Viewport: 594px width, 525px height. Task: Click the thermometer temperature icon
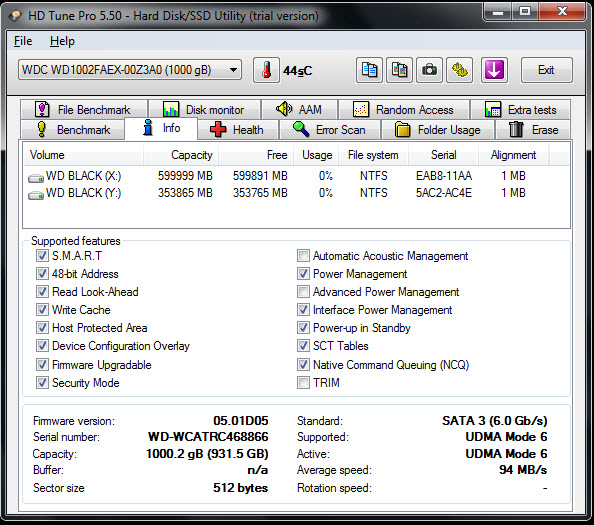click(266, 70)
